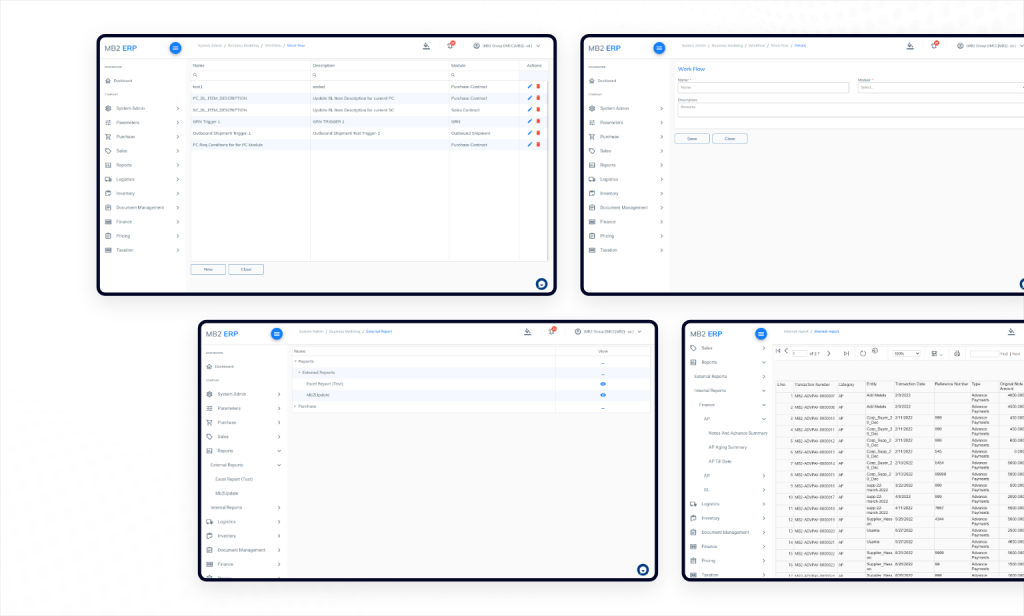
Task: Delete the GRN Trigger 1 workflow row
Action: click(537, 121)
